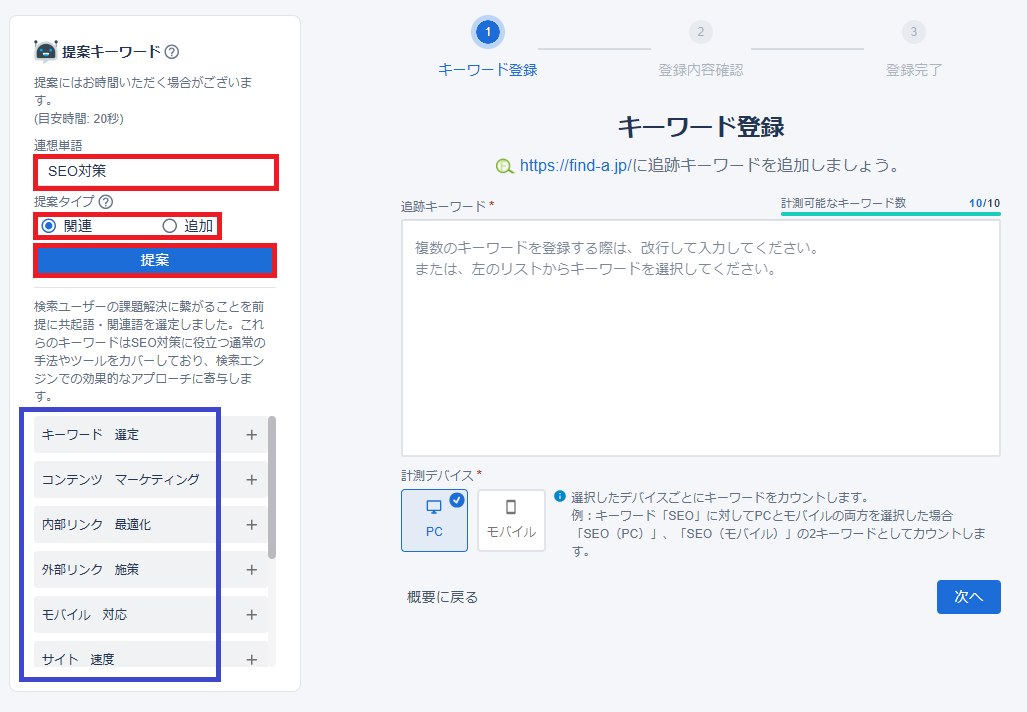Click the robot icon in 提案キーワード header
This screenshot has width=1027, height=712.
pyautogui.click(x=46, y=51)
